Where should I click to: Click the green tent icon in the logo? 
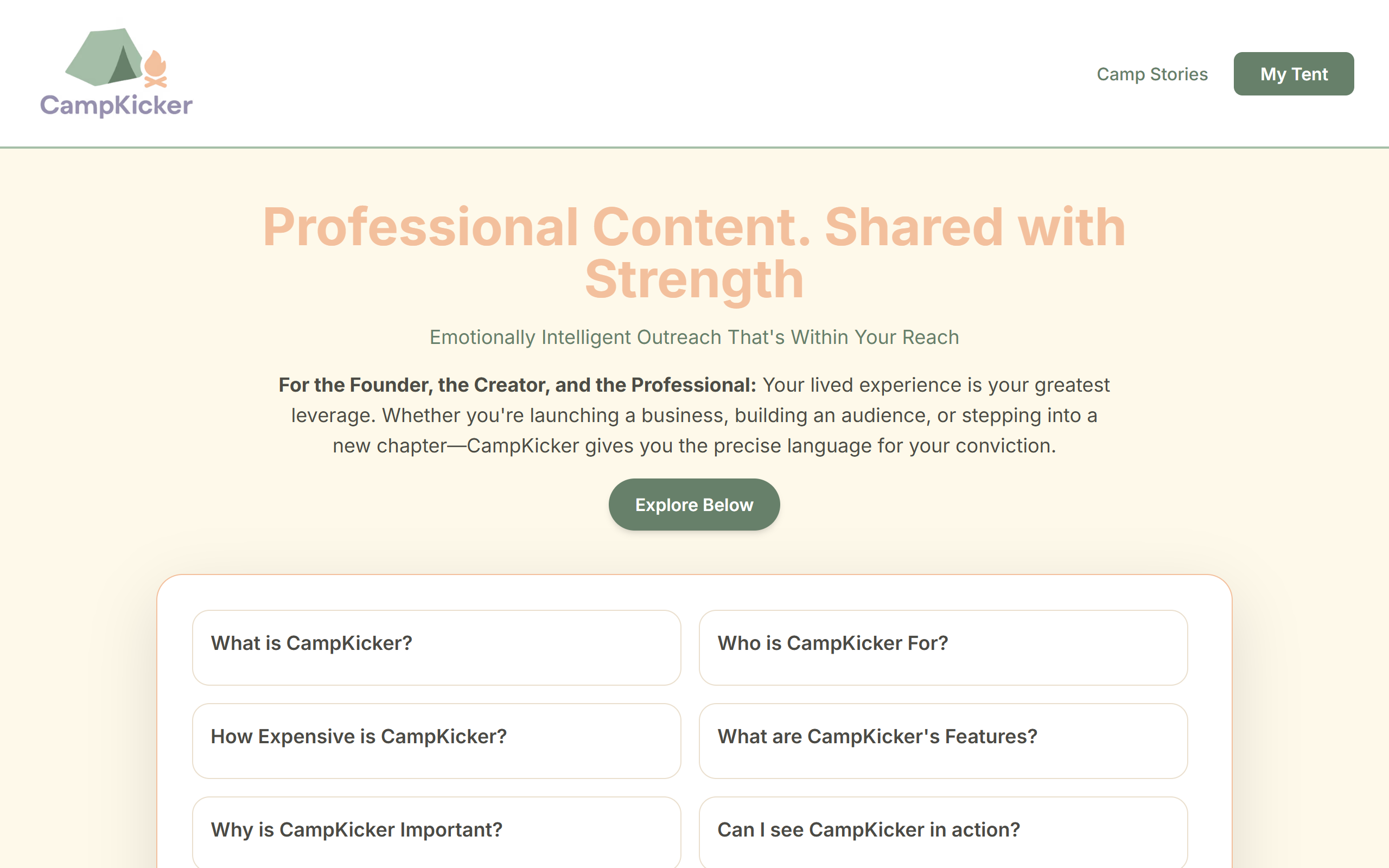click(x=103, y=57)
